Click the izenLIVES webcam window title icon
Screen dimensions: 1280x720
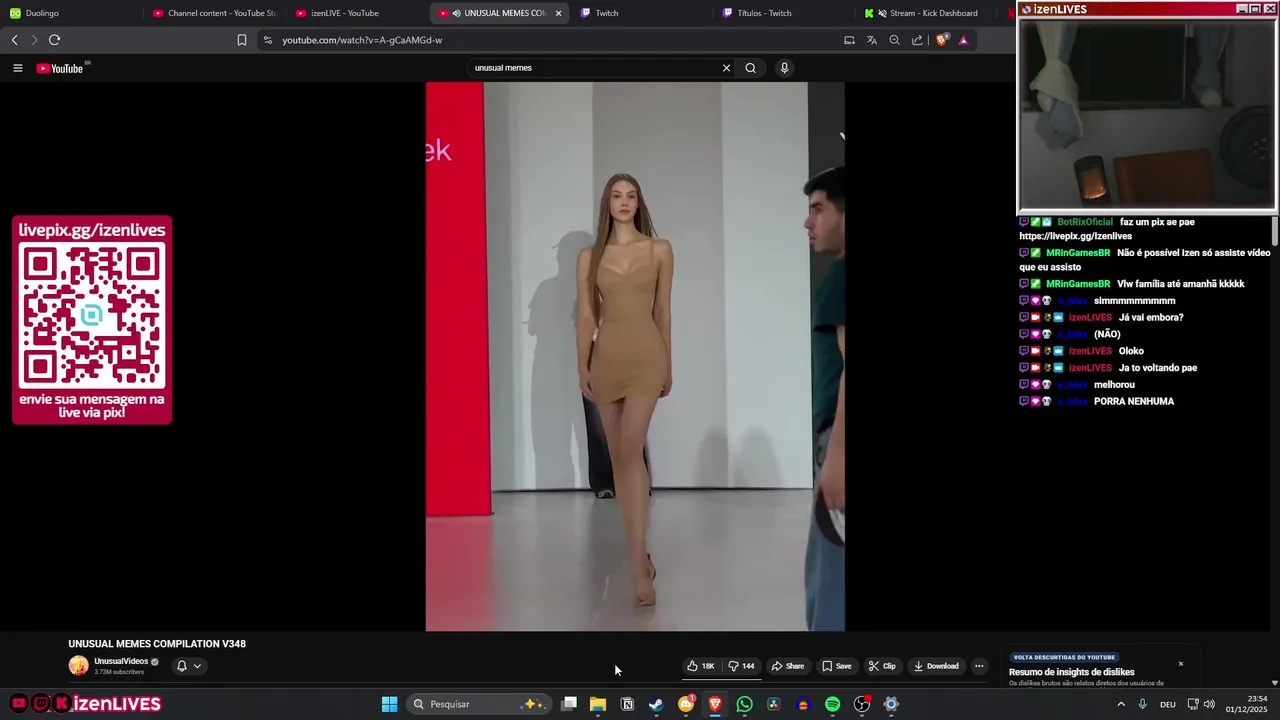tap(1026, 9)
